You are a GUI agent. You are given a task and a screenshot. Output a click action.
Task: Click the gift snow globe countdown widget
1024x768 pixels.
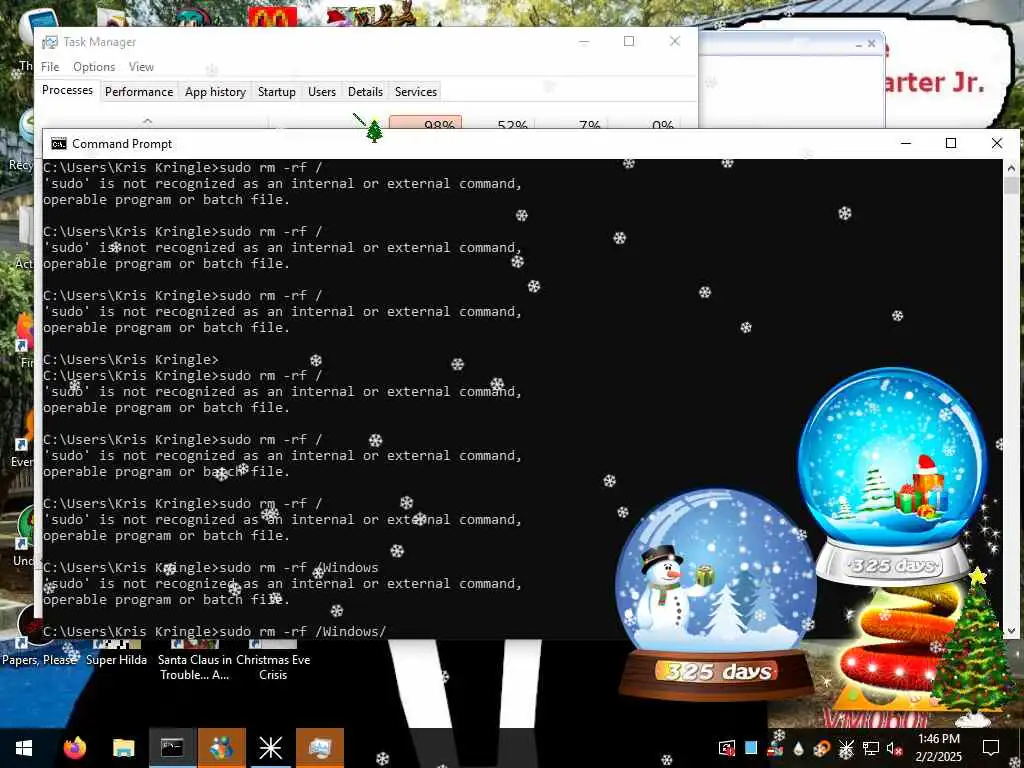892,475
